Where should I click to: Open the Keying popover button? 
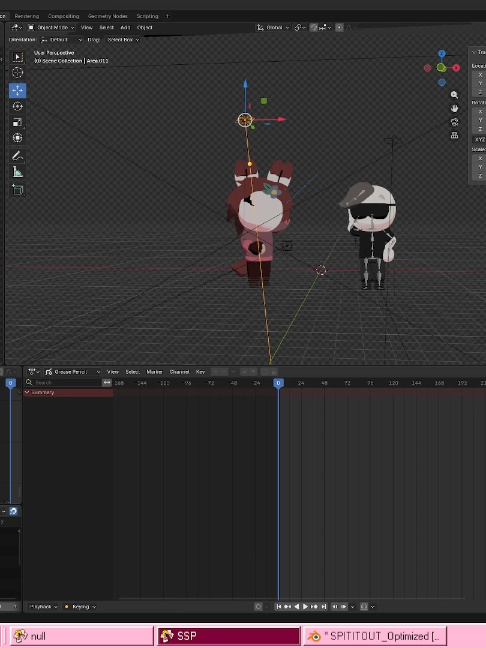tap(81, 607)
